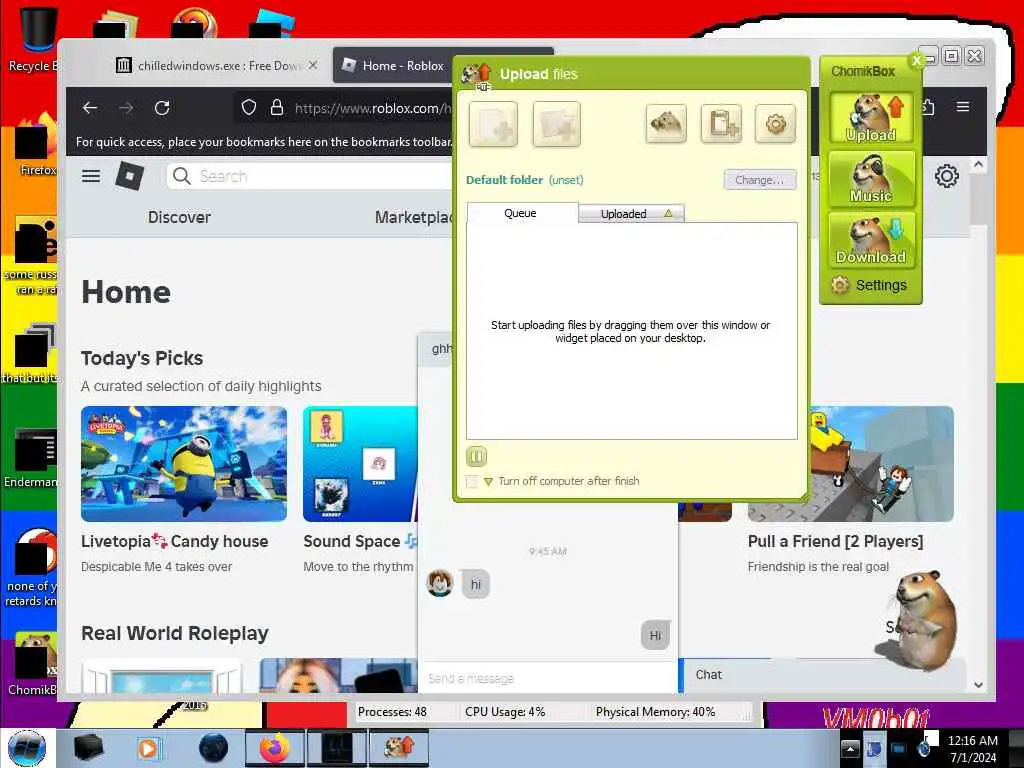This screenshot has height=768, width=1024.
Task: Click the Roblox search field
Action: 310,176
